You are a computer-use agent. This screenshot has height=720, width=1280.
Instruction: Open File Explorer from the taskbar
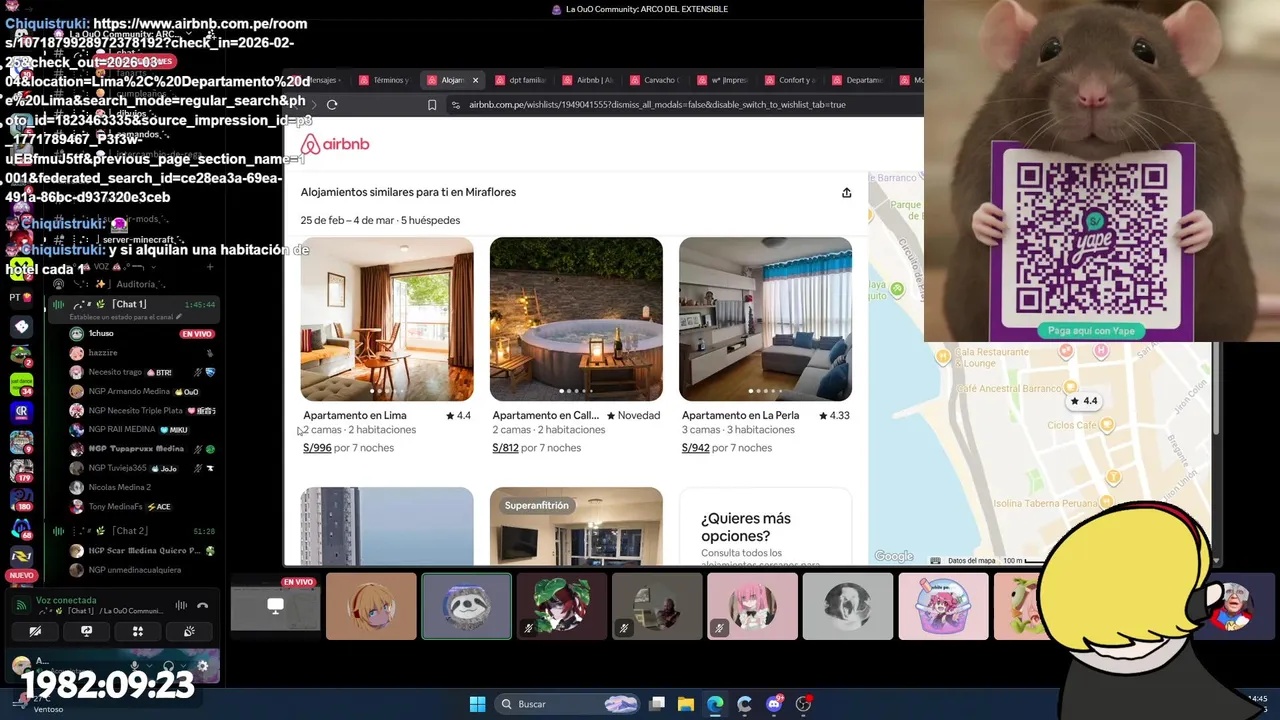[686, 704]
